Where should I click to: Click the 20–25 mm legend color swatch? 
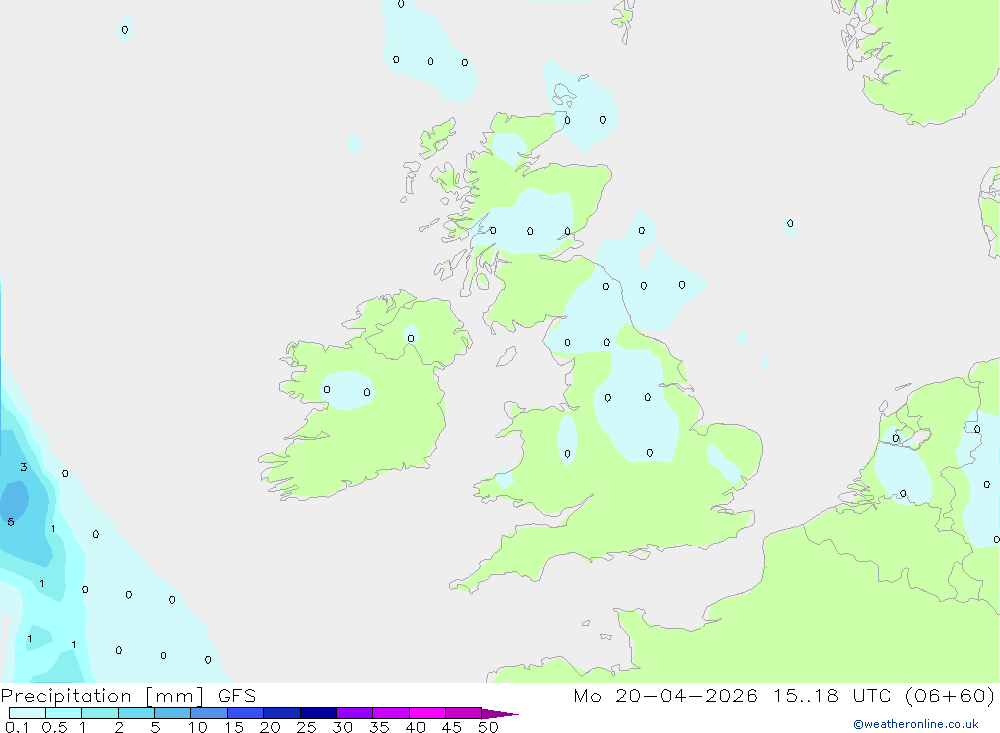coord(281,713)
